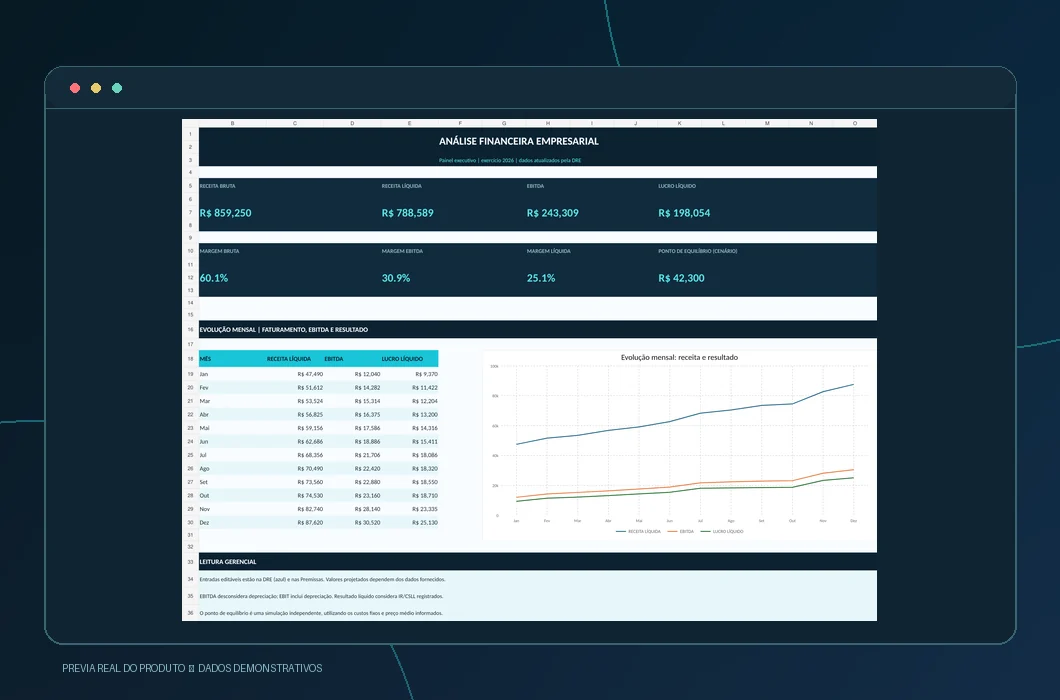Select the 'EVOLUÇÃO MENSAL | FATURAMENTO, EBITDA E RESULTADO' heading
Viewport: 1060px width, 700px height.
click(x=284, y=330)
